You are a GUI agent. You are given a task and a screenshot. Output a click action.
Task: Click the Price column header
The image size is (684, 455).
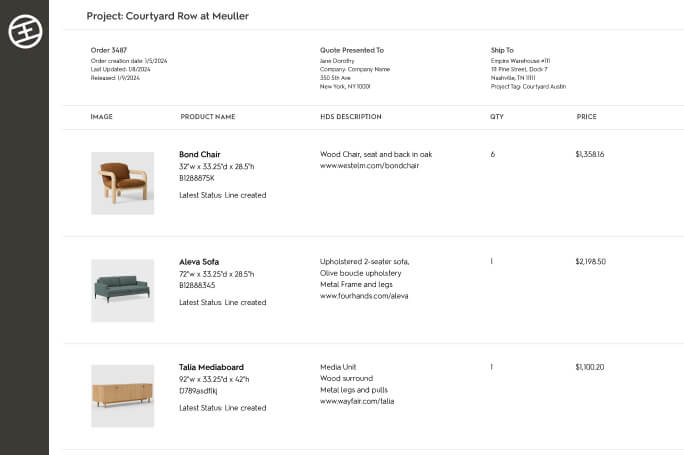[586, 117]
